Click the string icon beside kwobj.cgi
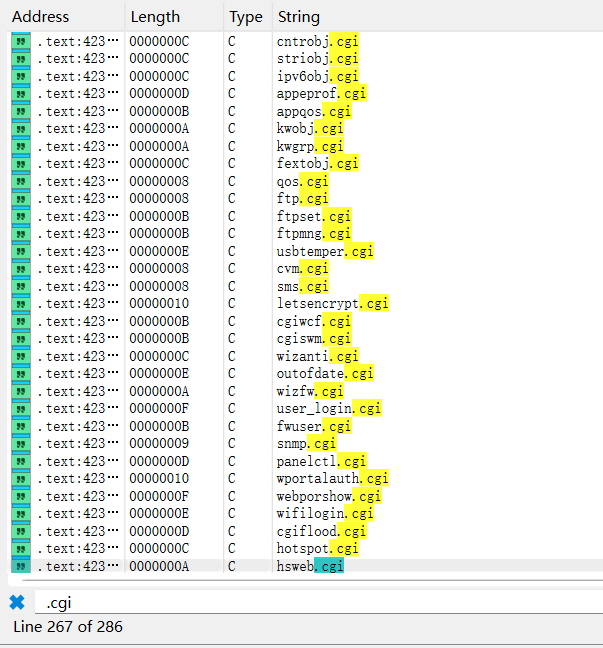Image resolution: width=603 pixels, height=648 pixels. 21,129
